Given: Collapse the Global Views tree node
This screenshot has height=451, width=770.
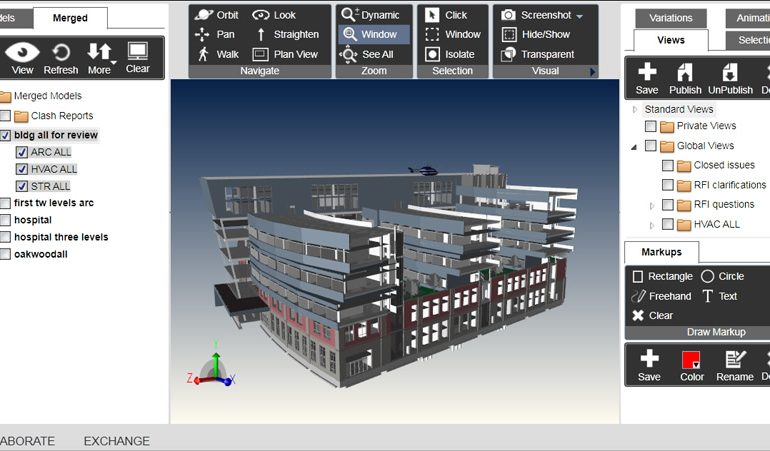Looking at the screenshot, I should point(634,146).
